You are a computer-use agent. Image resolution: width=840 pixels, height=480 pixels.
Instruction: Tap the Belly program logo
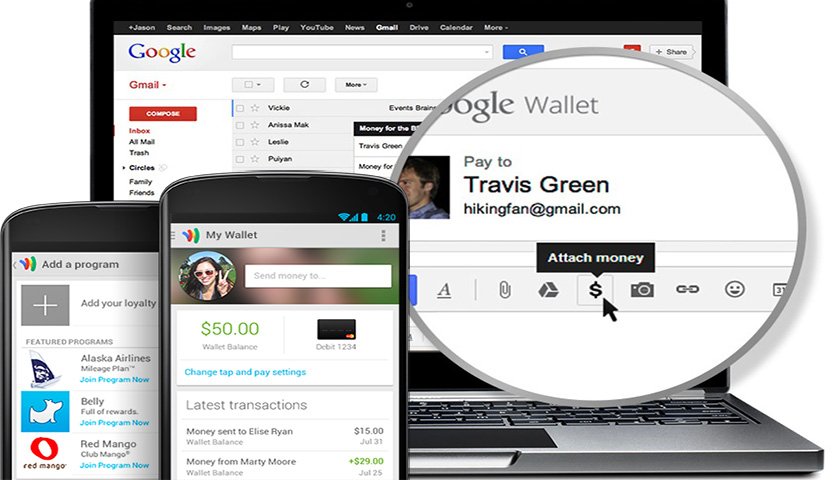tap(45, 411)
